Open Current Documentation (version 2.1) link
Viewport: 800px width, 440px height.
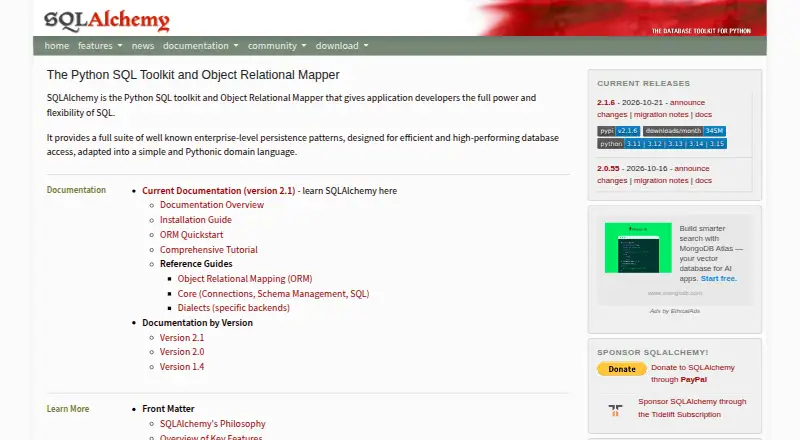pyautogui.click(x=218, y=190)
